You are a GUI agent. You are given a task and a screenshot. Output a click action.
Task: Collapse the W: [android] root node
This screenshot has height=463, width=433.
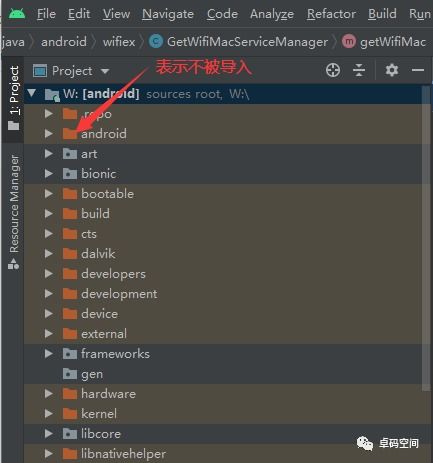tap(32, 93)
